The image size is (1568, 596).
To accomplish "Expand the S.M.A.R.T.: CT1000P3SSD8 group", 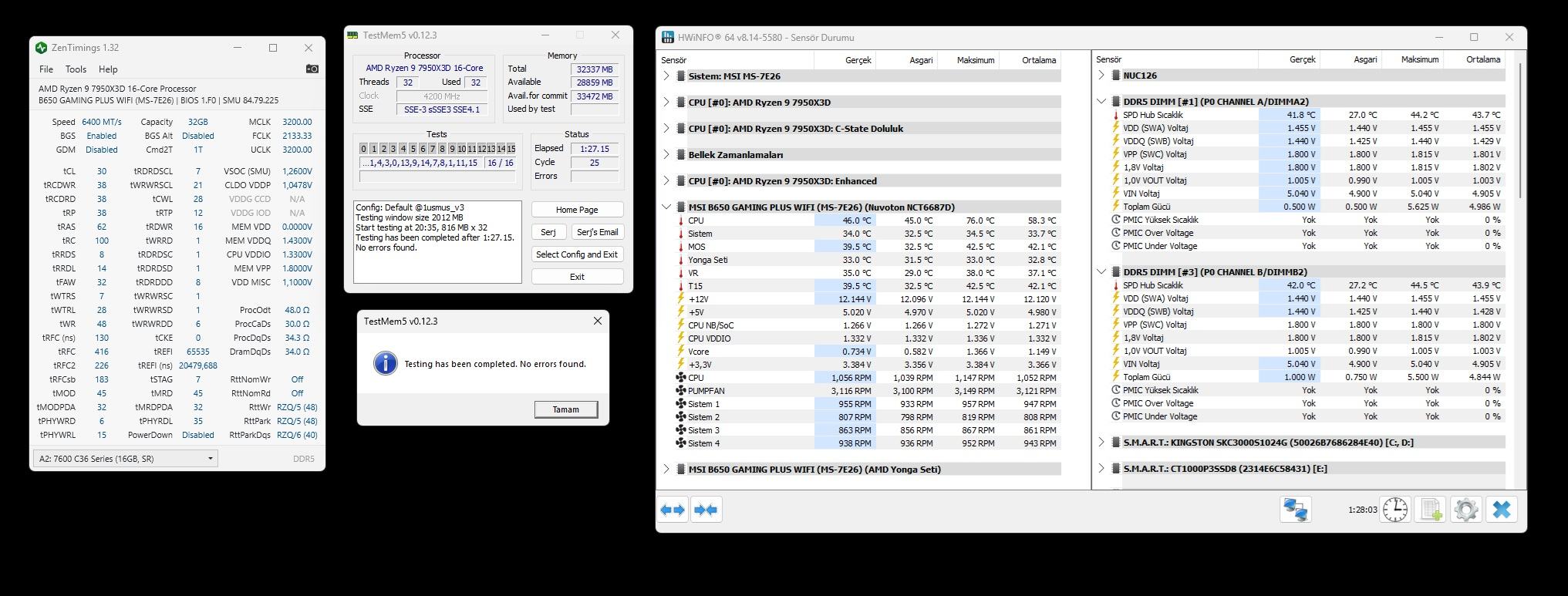I will pos(1101,469).
